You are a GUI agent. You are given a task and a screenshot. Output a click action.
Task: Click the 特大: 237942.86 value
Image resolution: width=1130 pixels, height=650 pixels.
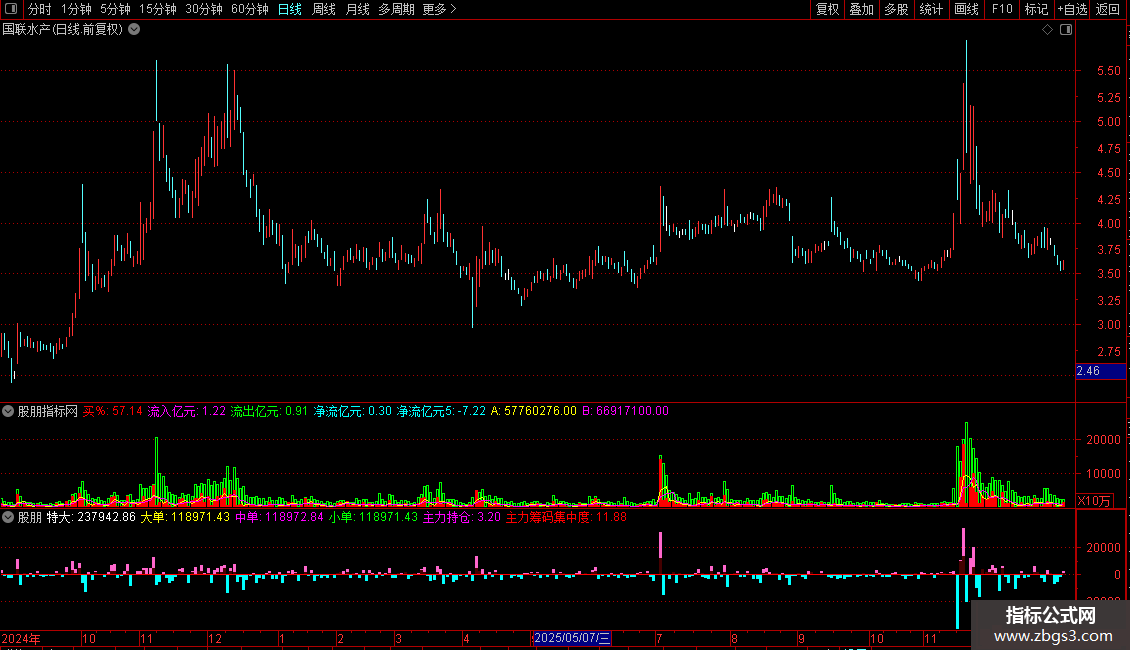[x=91, y=517]
